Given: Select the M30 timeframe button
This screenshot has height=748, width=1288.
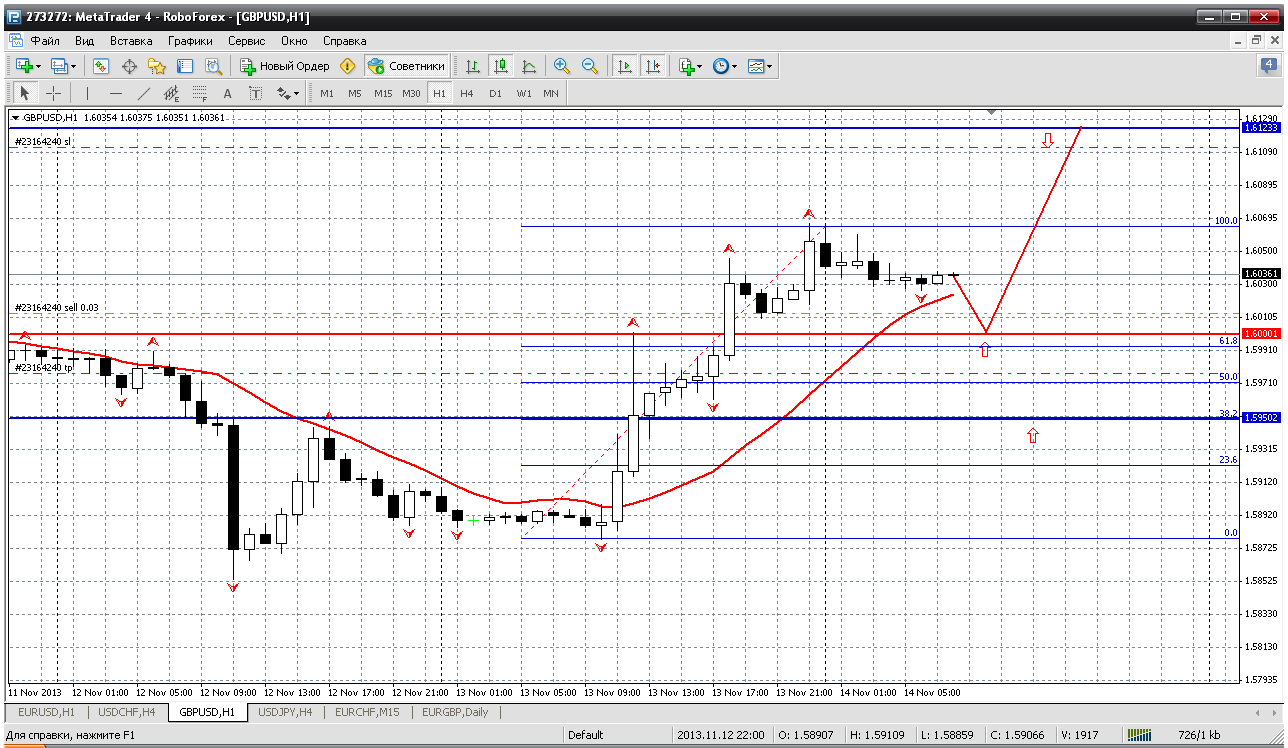Looking at the screenshot, I should pos(411,93).
